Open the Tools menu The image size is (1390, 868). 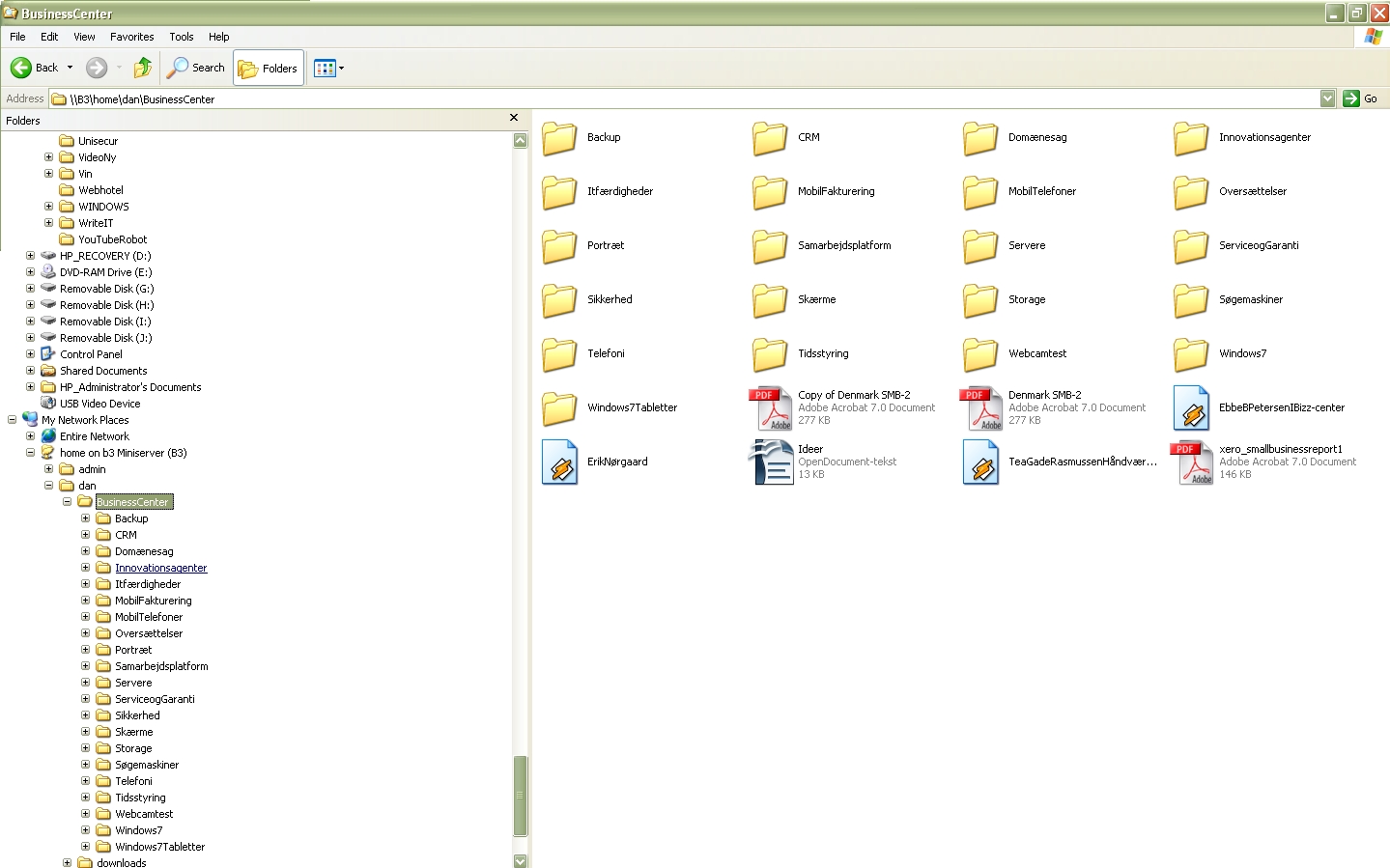(181, 37)
